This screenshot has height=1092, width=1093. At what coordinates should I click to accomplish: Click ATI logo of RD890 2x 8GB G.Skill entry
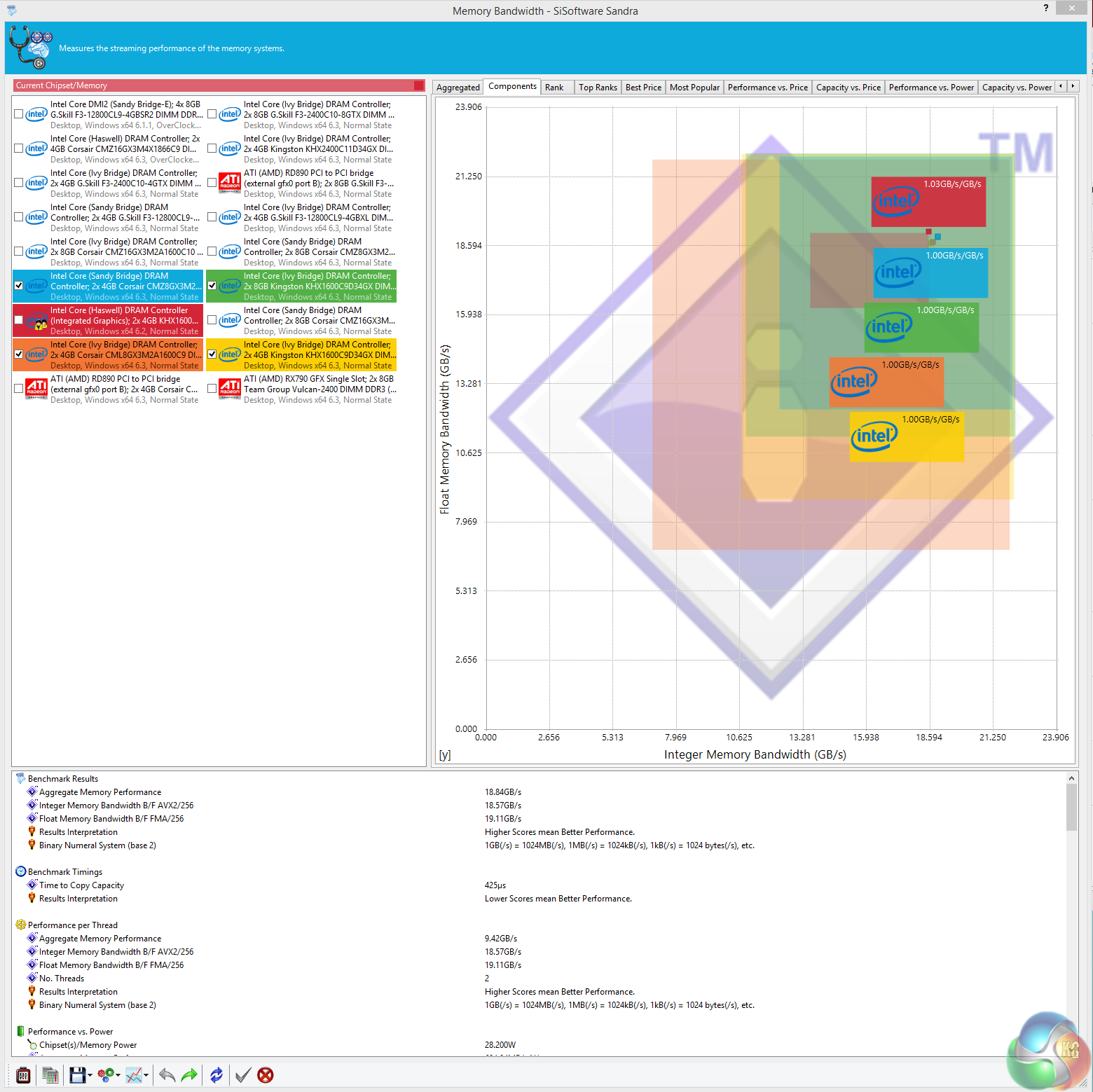(230, 183)
